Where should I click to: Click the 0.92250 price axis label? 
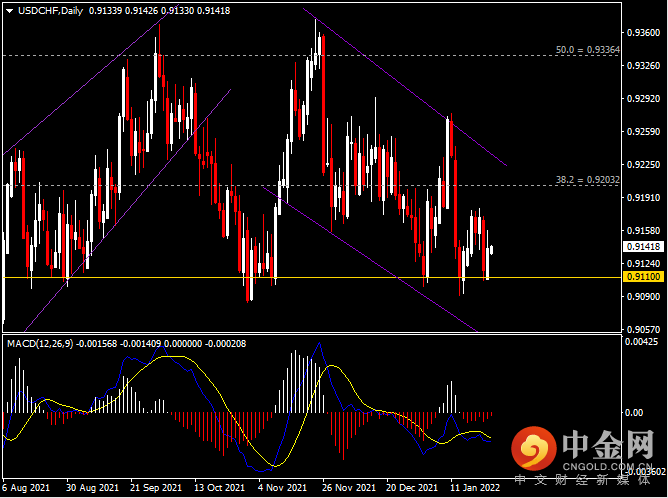tap(643, 164)
